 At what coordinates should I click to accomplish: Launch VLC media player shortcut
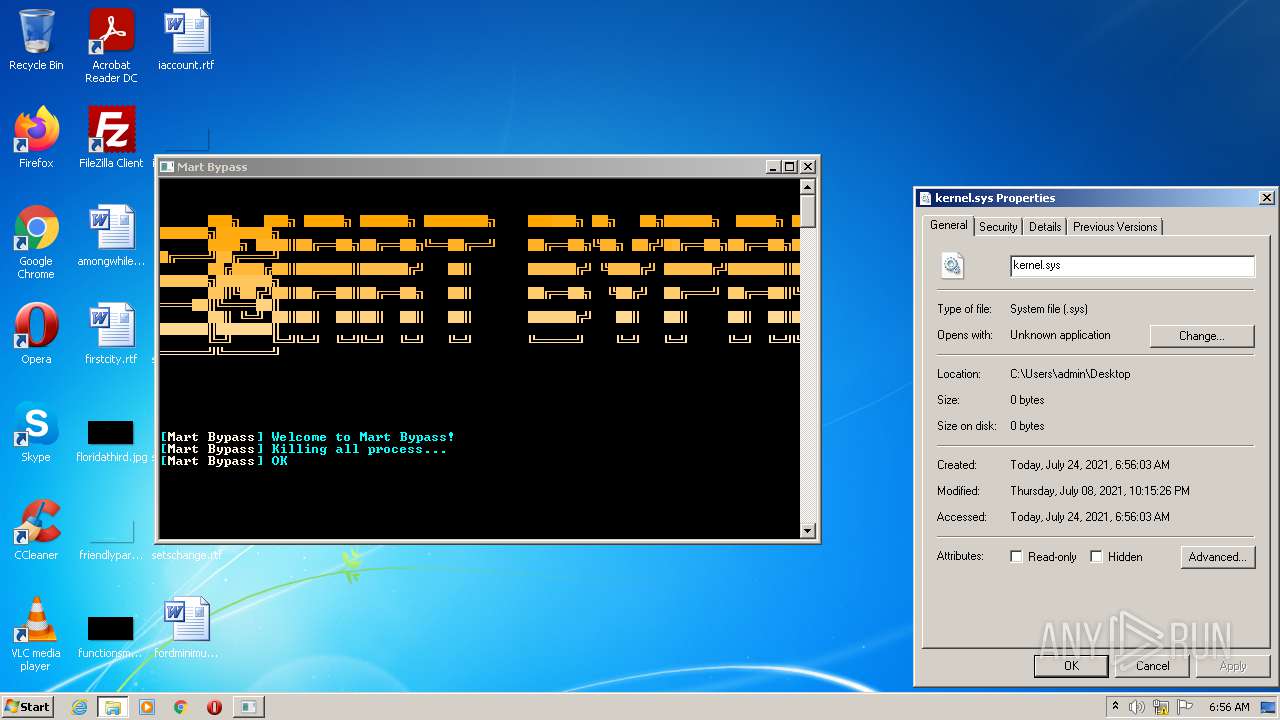(x=36, y=634)
